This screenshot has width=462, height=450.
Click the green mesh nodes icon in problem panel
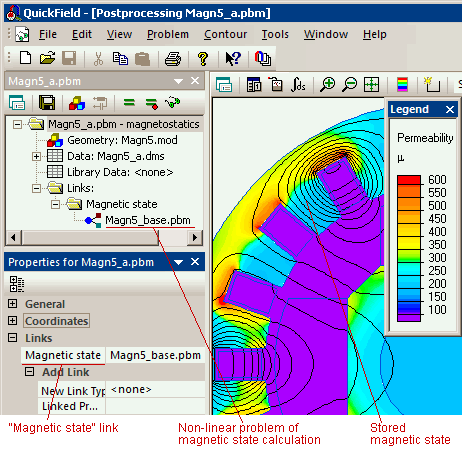click(x=173, y=102)
